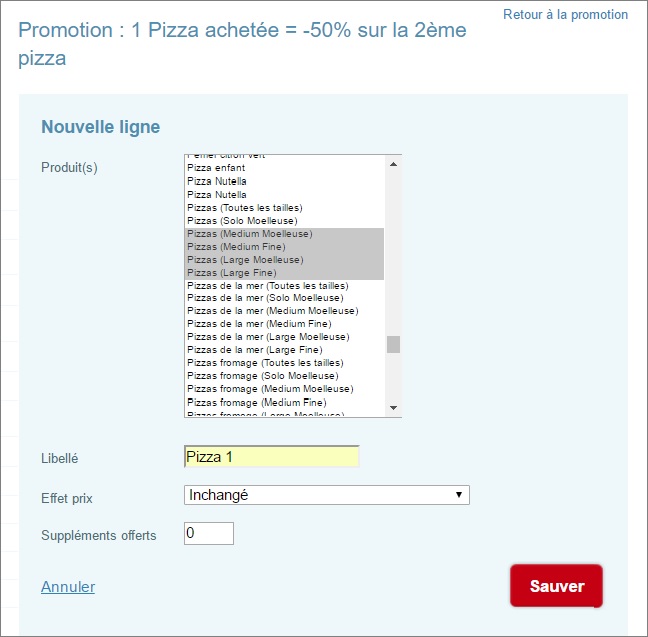Image resolution: width=648 pixels, height=637 pixels.
Task: Choose Pizzas (Medium Moelleuse) in list
Action: point(249,233)
